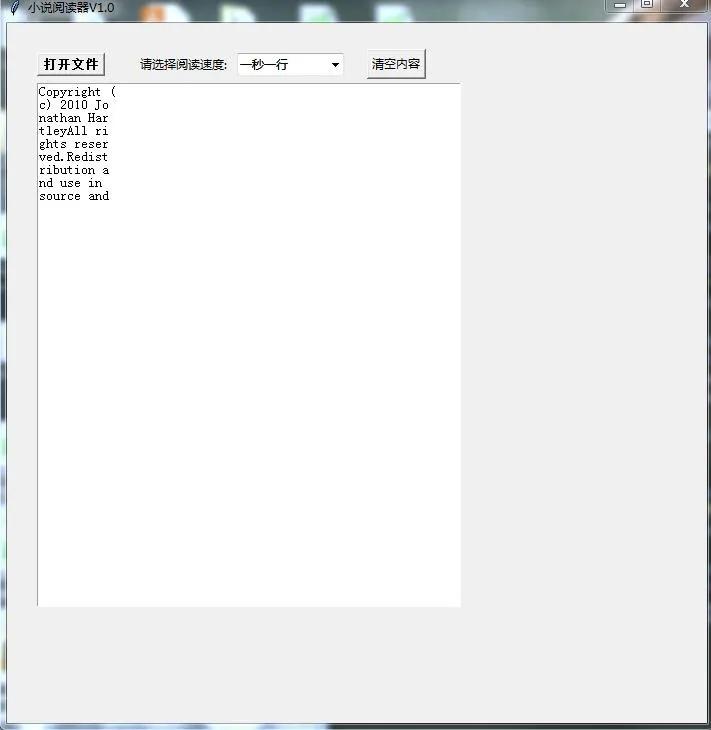Click the 'source and' text line
Viewport: 711px width, 730px height.
coord(73,196)
